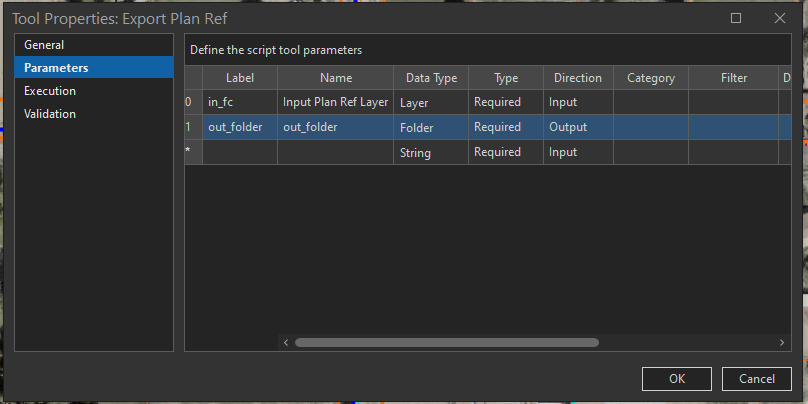Select the in_fc label cell
The height and width of the screenshot is (404, 808).
240,102
